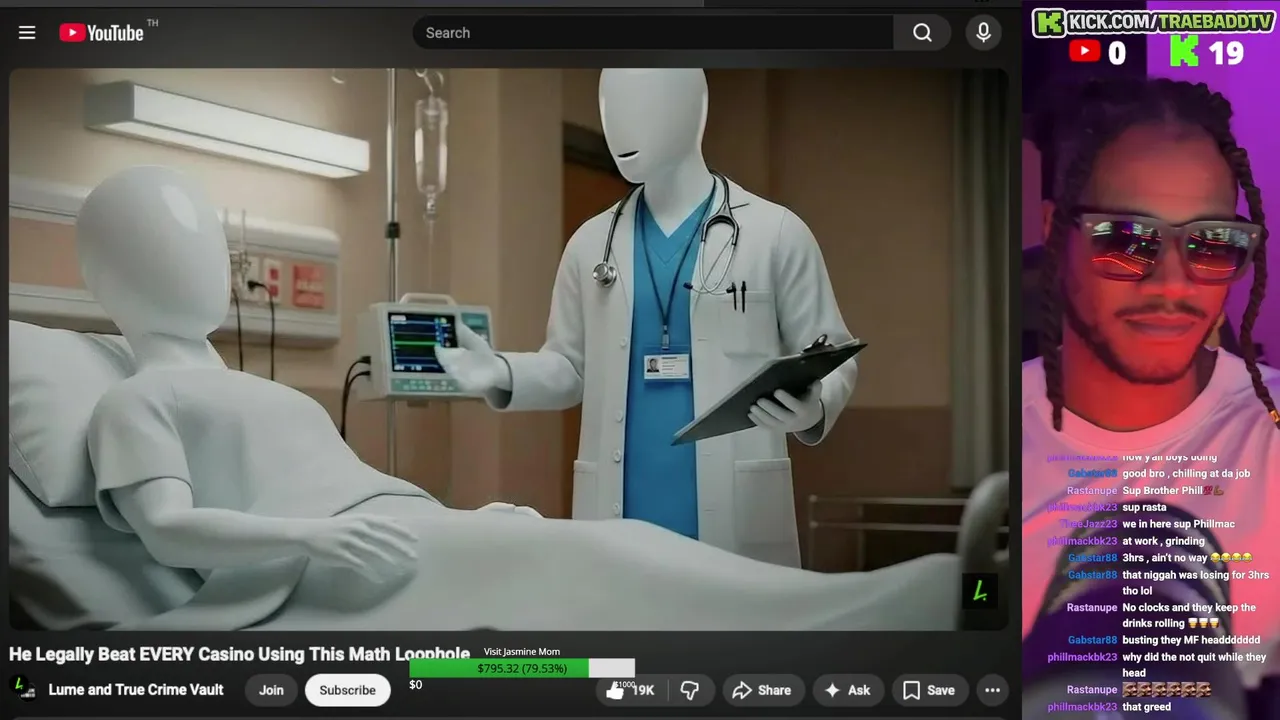The height and width of the screenshot is (720, 1280).
Task: Click chat message 'that greed'
Action: coord(1146,707)
